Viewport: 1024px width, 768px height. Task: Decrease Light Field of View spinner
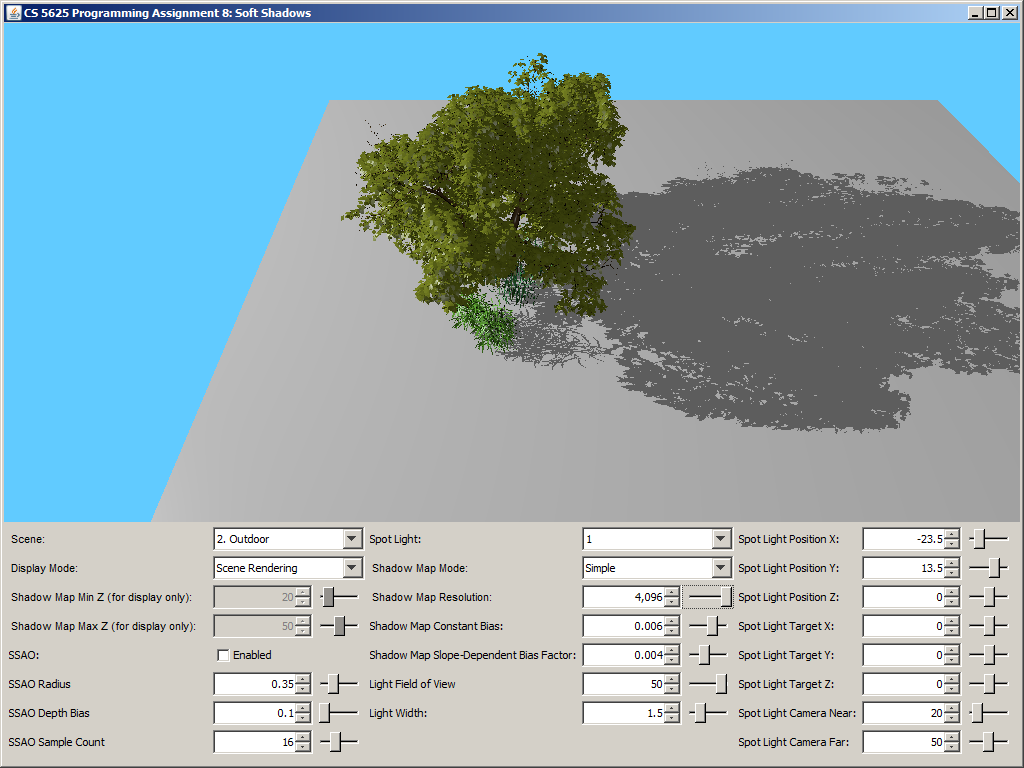672,690
